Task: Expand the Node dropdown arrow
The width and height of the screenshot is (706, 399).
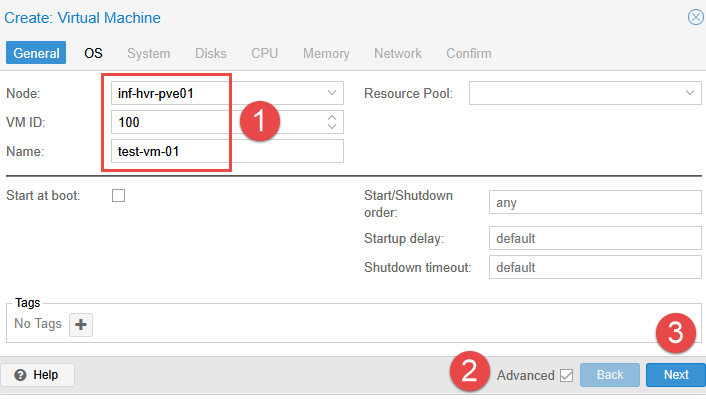Action: (x=332, y=93)
